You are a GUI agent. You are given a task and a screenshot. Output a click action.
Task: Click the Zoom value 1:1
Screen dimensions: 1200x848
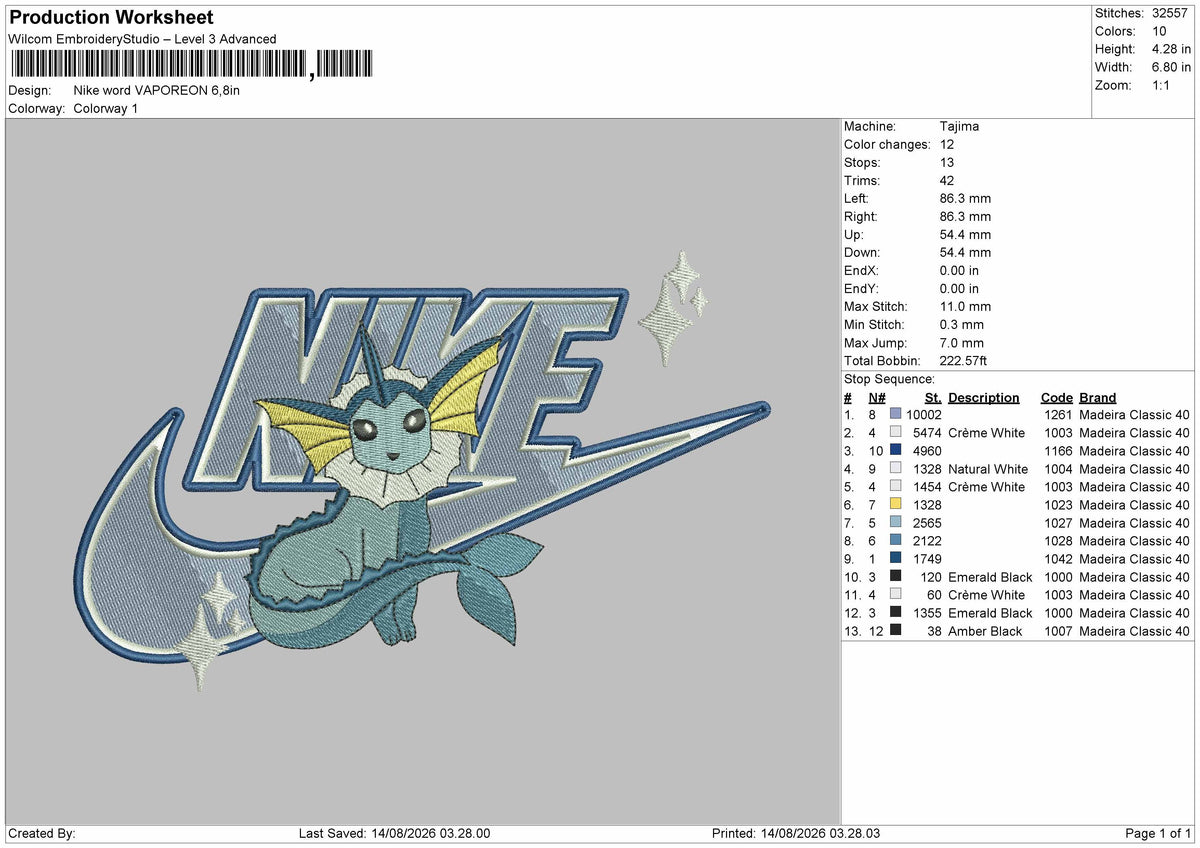coord(1162,85)
